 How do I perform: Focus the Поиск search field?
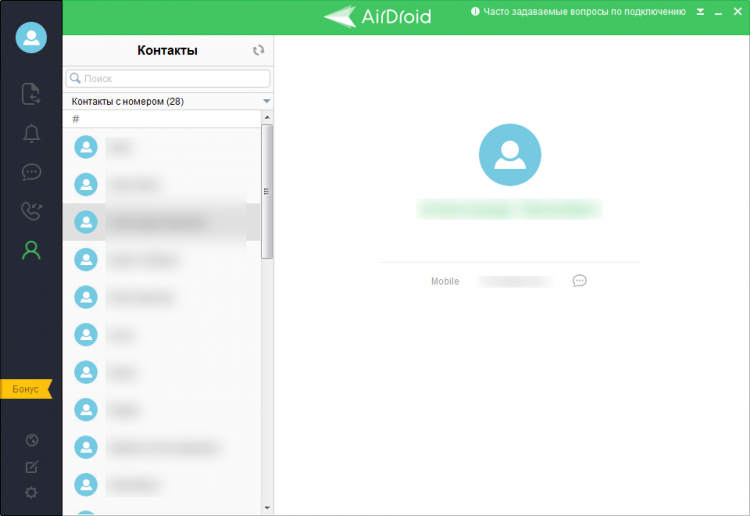(x=168, y=78)
